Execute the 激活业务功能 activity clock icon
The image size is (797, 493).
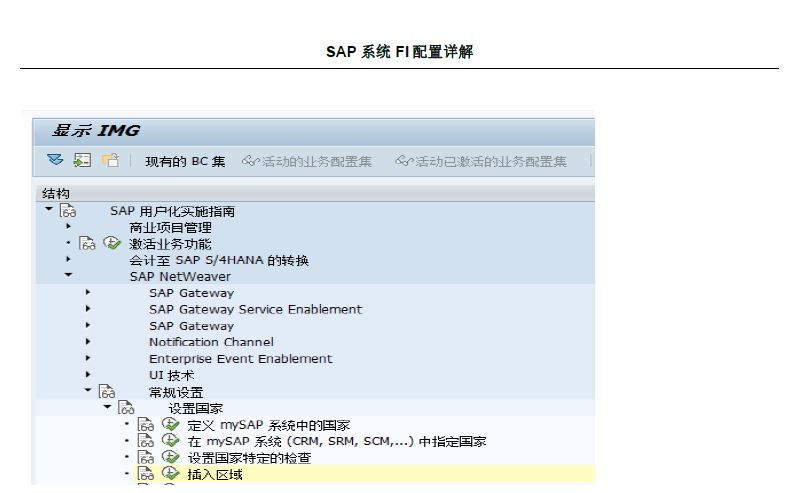pyautogui.click(x=112, y=243)
